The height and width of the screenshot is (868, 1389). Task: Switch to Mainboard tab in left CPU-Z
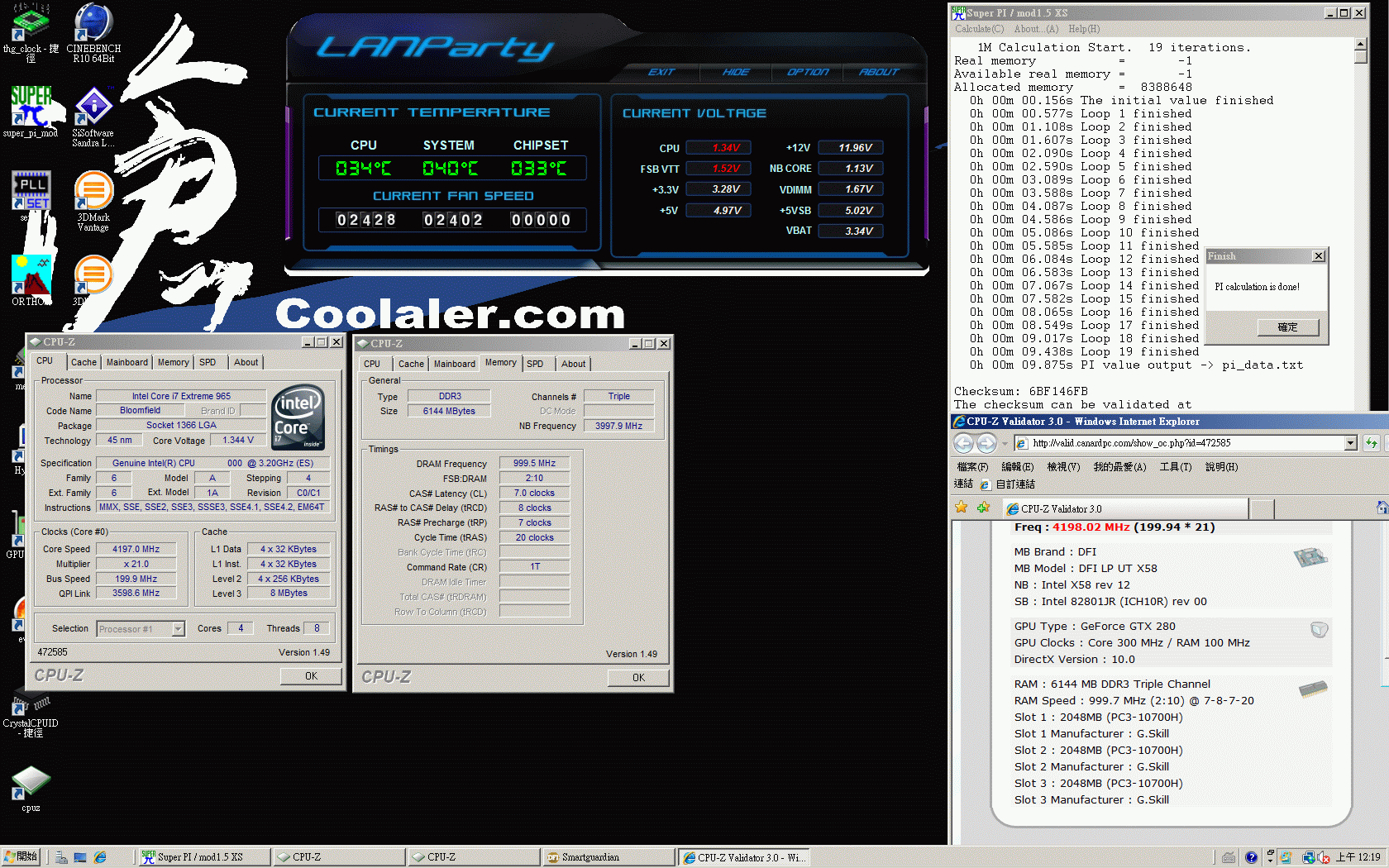point(126,362)
